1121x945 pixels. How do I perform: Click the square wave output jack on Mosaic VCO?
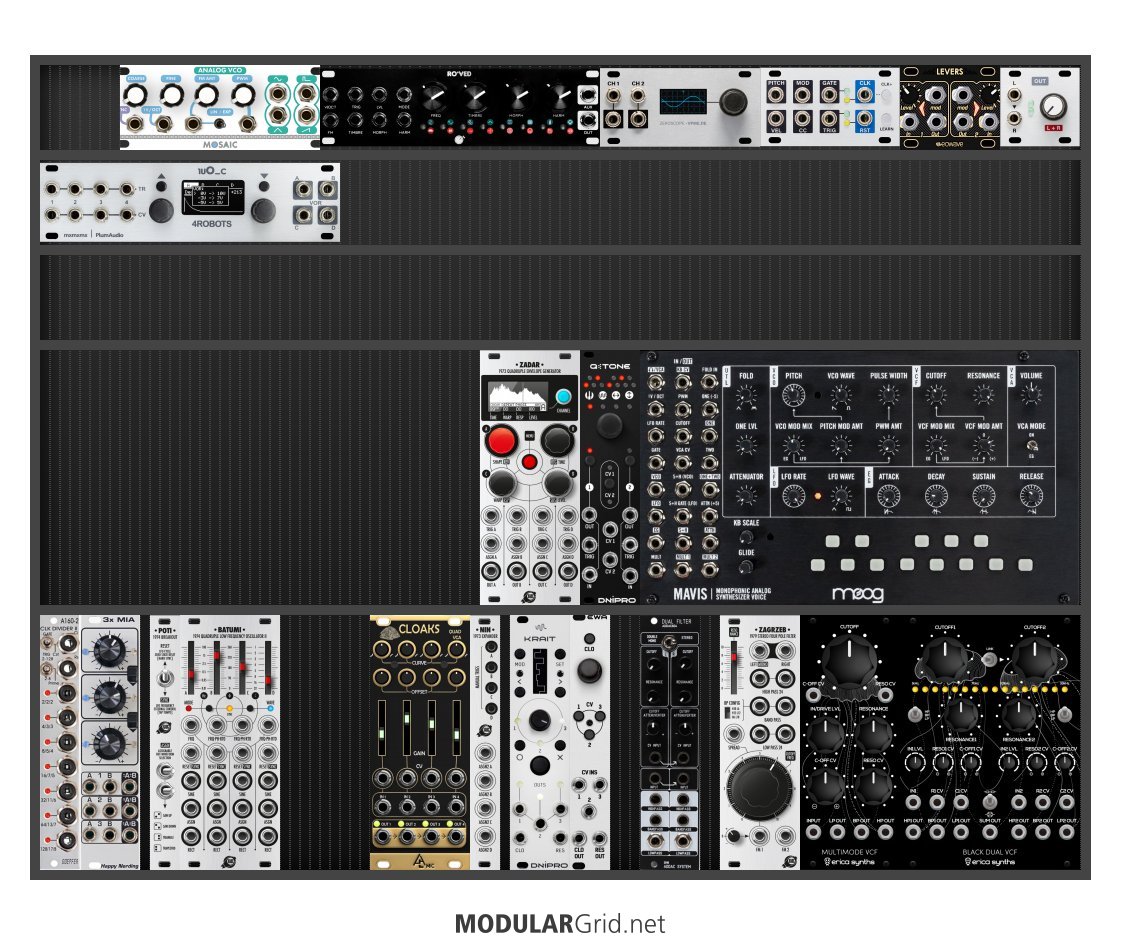click(307, 93)
